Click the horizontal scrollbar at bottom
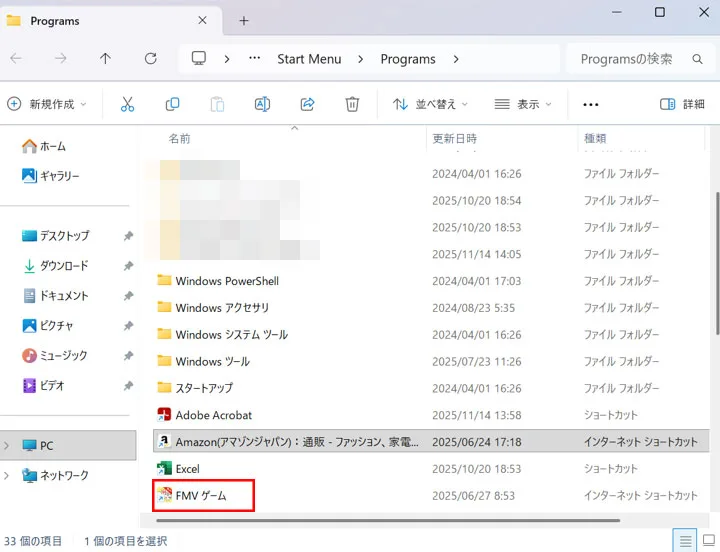This screenshot has width=720, height=552. [388, 520]
